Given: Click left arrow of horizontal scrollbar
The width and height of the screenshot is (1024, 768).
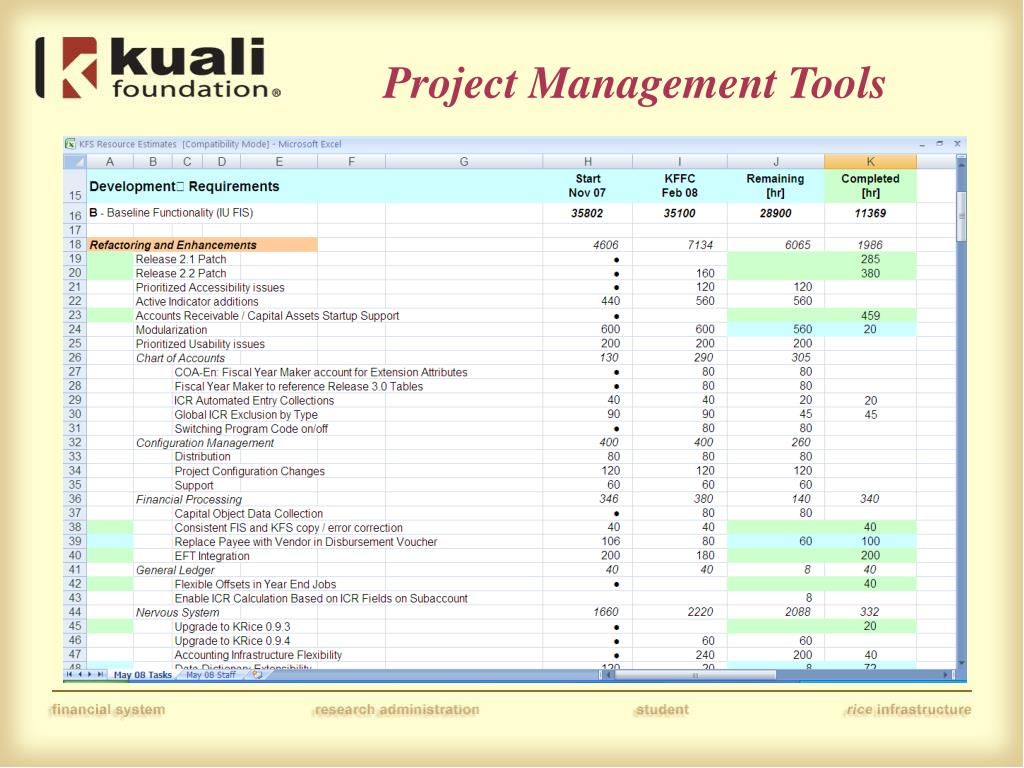Looking at the screenshot, I should coord(608,675).
